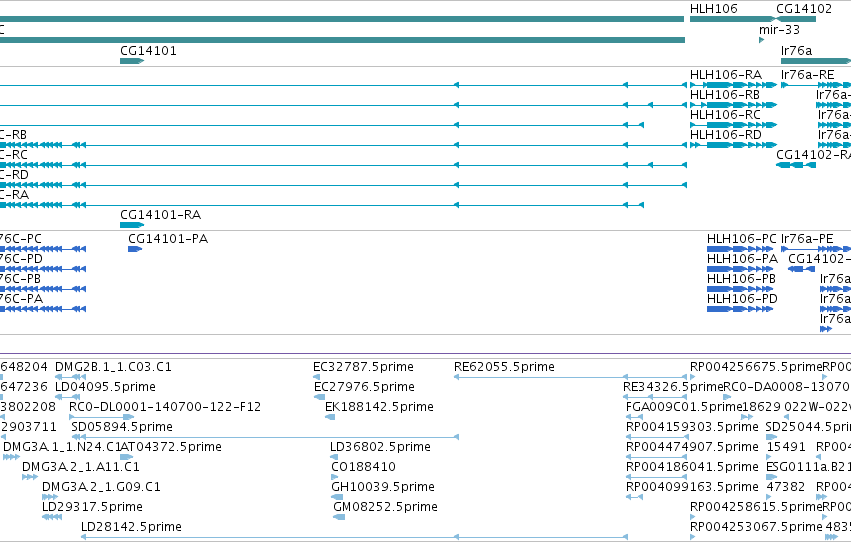This screenshot has width=851, height=542.
Task: Select EST CO188410
Action: click(335, 477)
